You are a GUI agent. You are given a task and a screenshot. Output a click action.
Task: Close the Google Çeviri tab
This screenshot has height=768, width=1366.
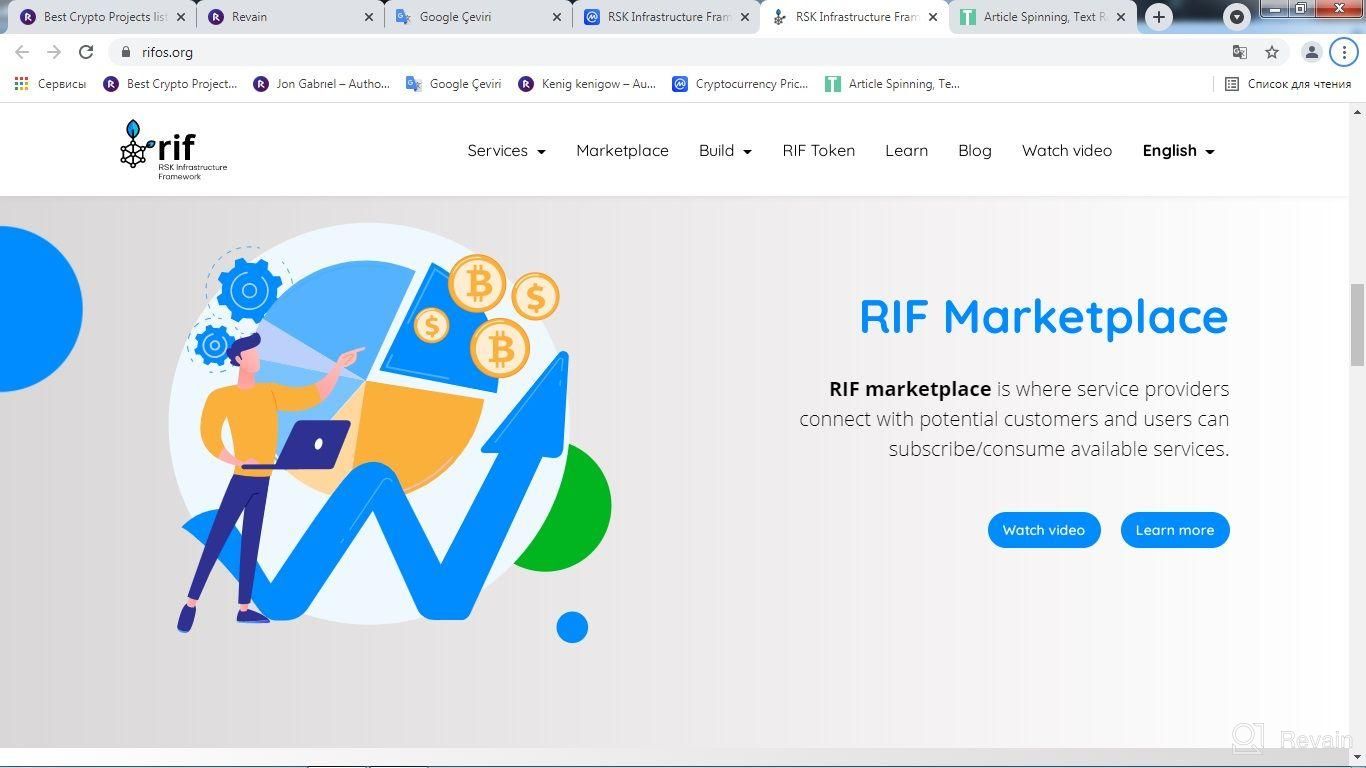(x=556, y=17)
